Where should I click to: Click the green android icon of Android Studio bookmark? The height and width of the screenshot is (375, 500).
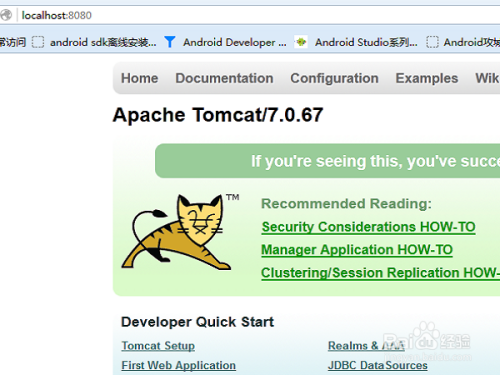(301, 42)
